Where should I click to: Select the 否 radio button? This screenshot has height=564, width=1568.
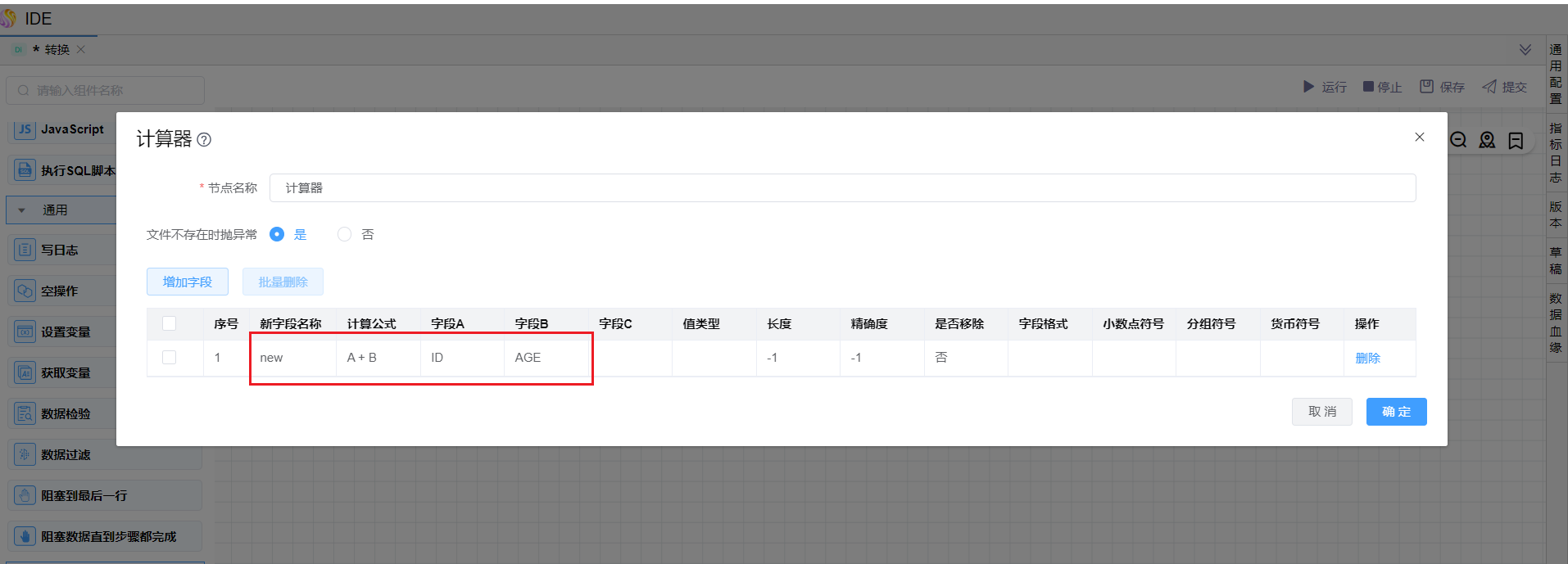pyautogui.click(x=345, y=235)
